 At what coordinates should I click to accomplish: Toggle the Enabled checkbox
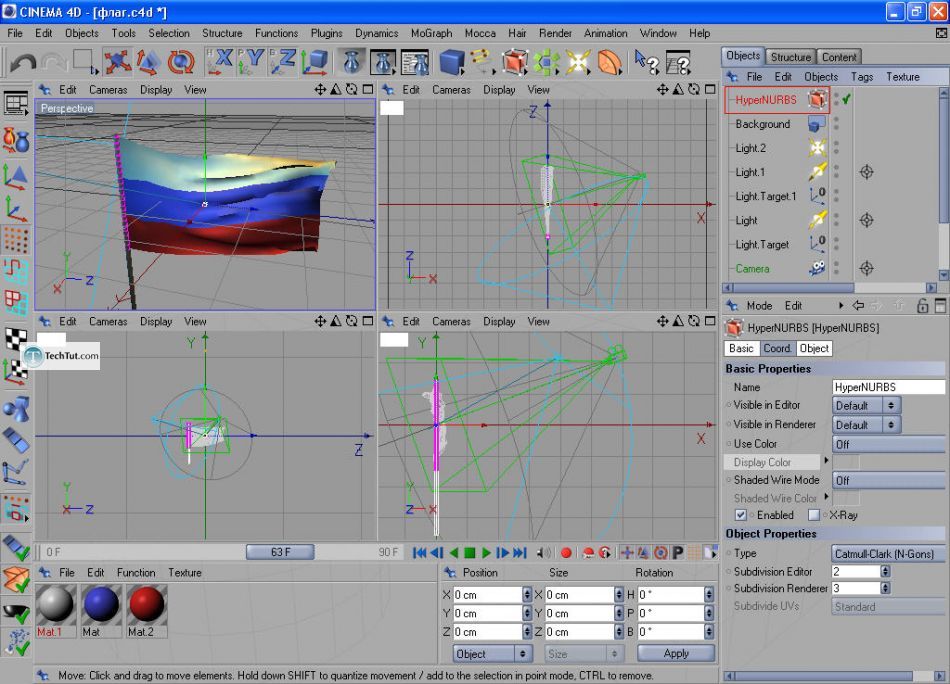pos(740,515)
